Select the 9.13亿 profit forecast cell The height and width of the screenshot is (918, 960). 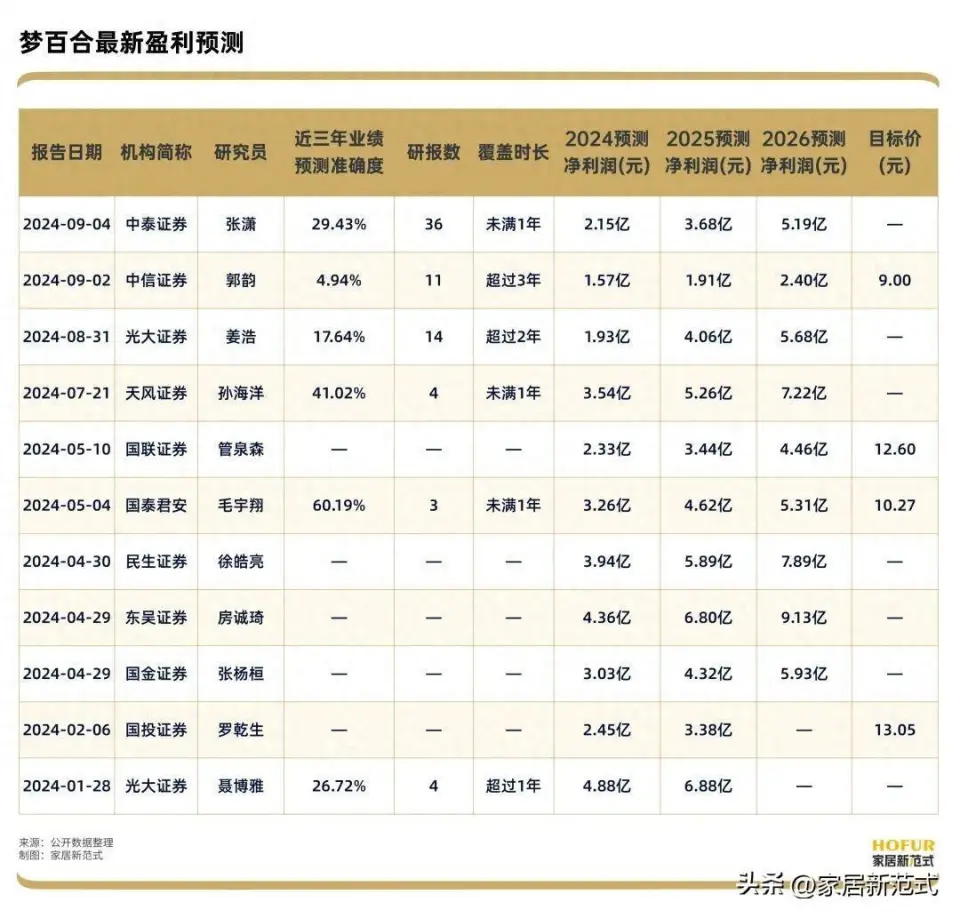[x=804, y=618]
